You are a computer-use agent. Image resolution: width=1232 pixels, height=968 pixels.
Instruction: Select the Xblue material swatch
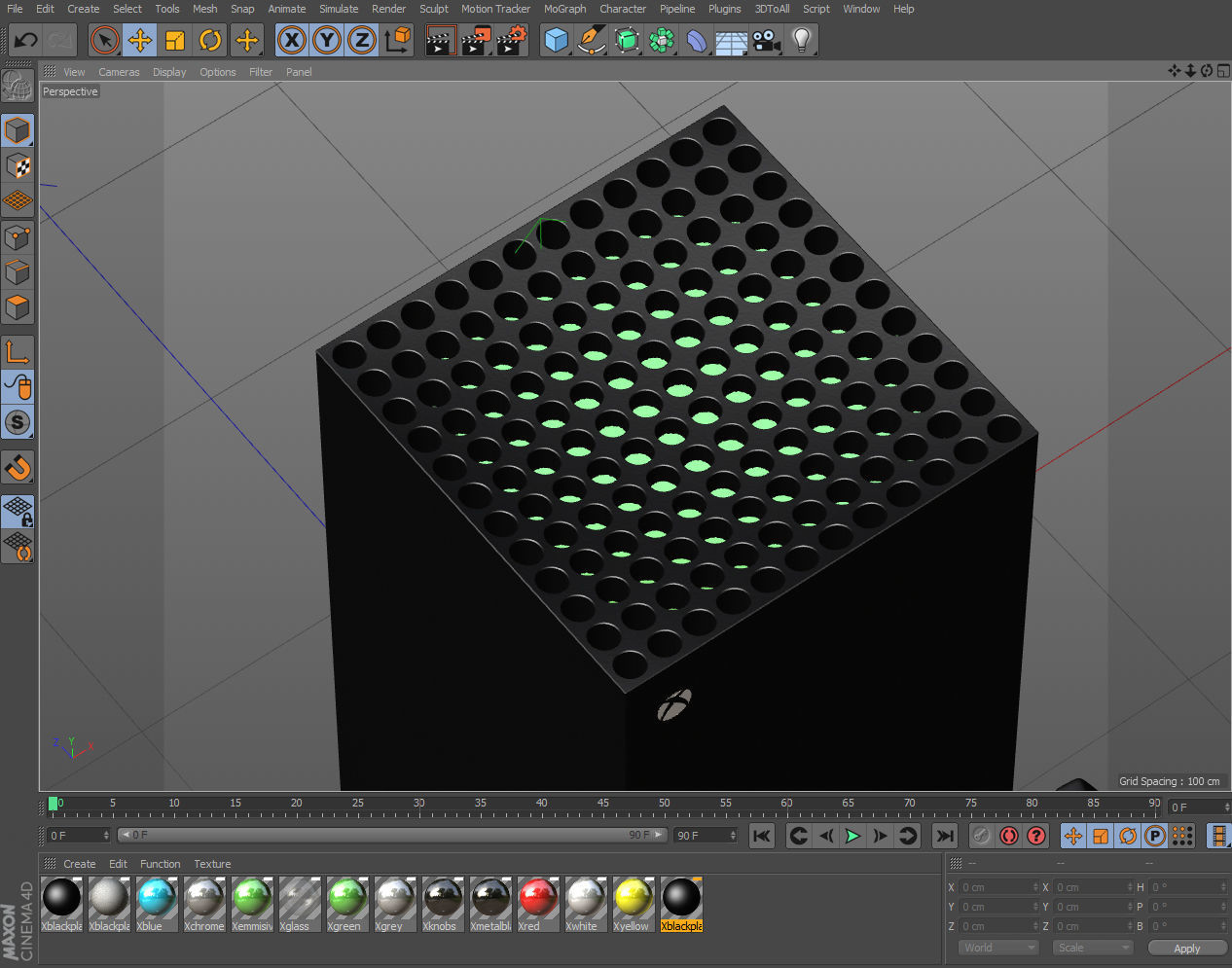pyautogui.click(x=157, y=905)
